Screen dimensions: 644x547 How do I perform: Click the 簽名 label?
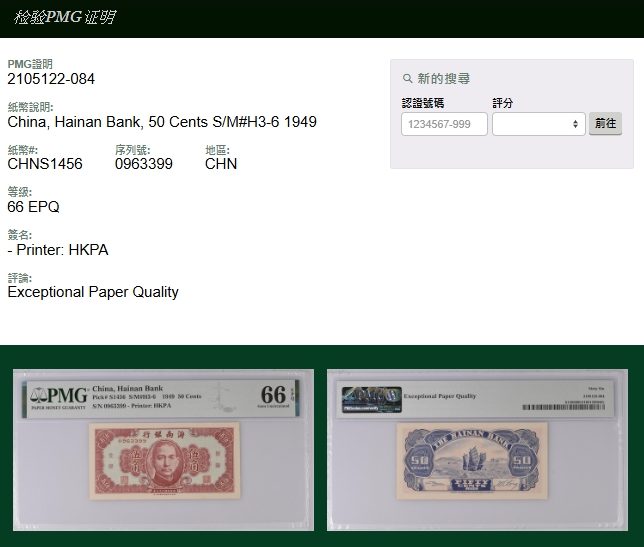[x=20, y=235]
